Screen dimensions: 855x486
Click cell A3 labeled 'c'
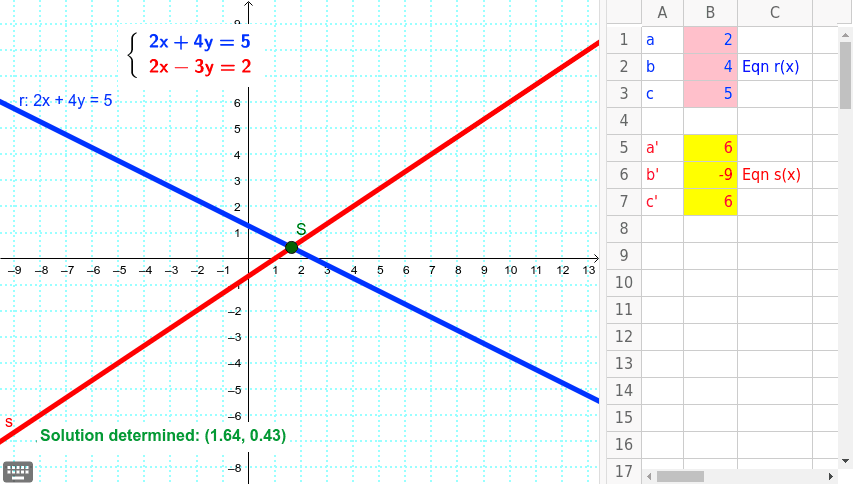pos(663,94)
